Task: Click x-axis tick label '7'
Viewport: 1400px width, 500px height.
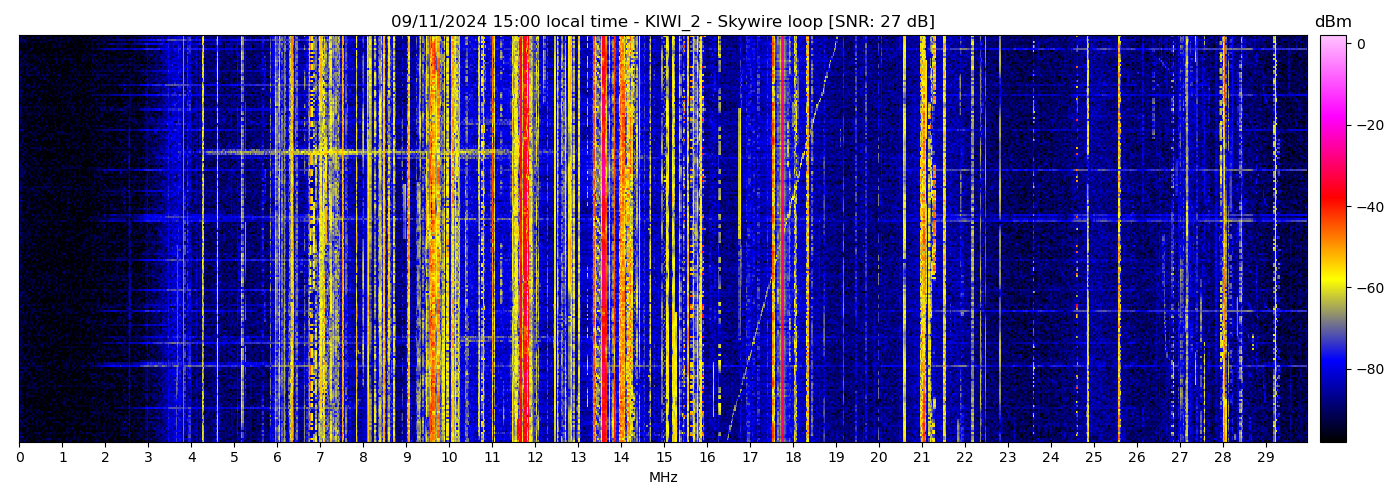Action: 320,458
